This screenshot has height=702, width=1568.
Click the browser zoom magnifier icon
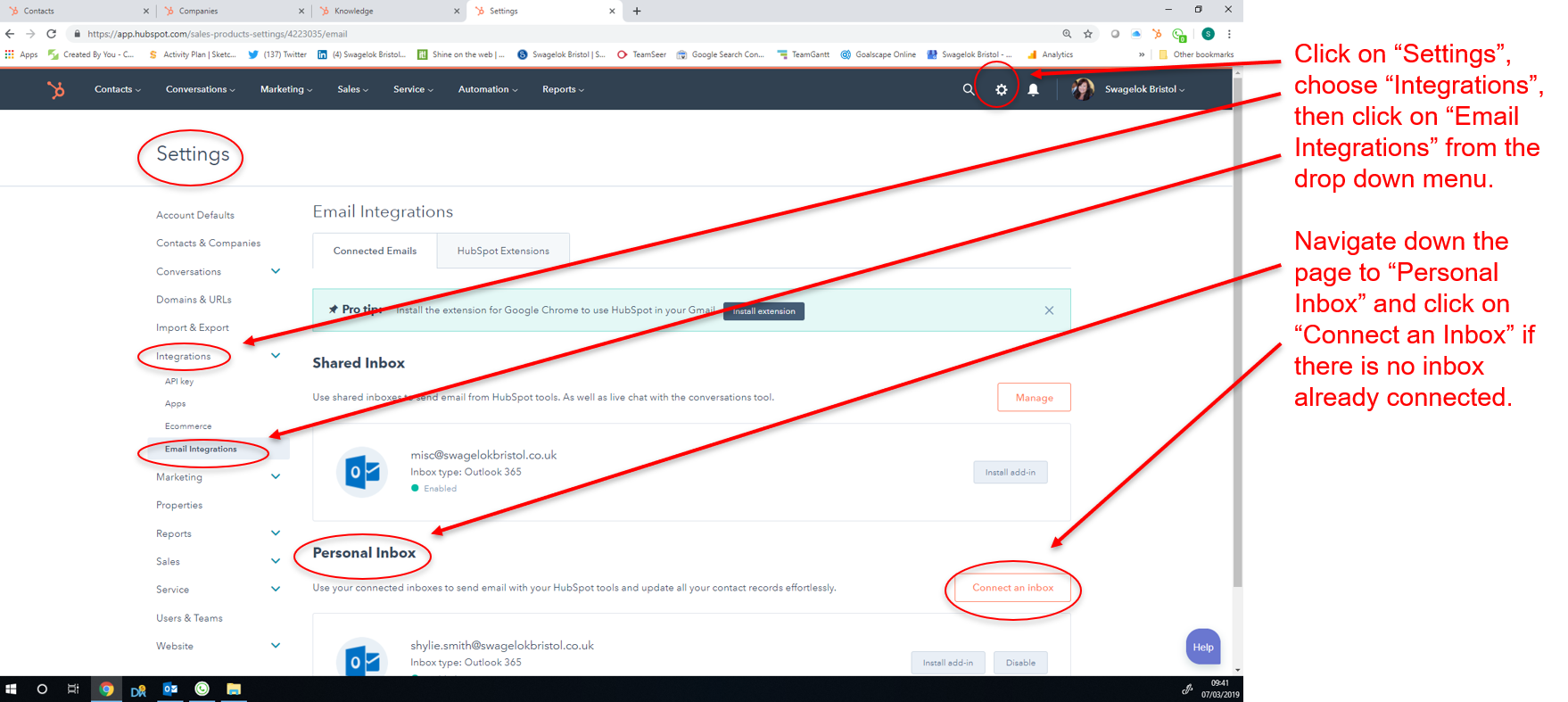click(1067, 34)
